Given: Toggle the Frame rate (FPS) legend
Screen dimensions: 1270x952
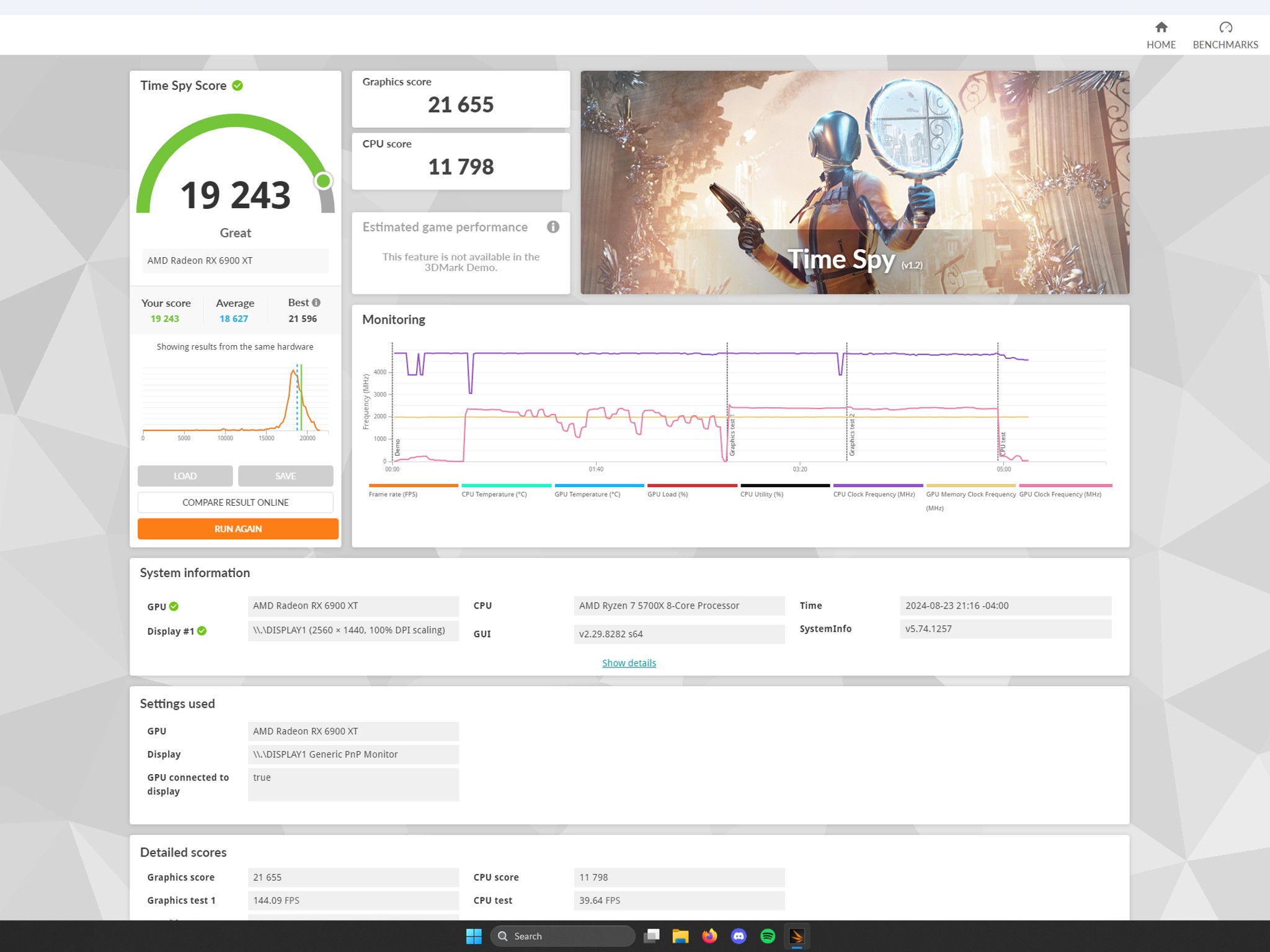Looking at the screenshot, I should pos(413,490).
